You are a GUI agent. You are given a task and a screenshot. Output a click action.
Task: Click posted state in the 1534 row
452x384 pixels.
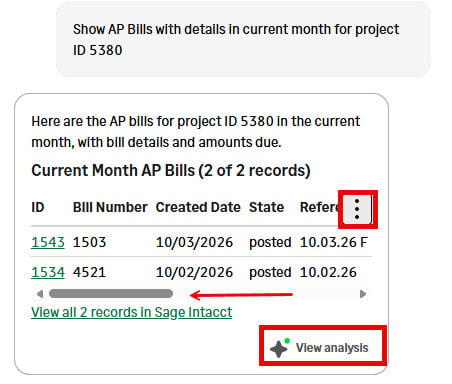point(270,272)
